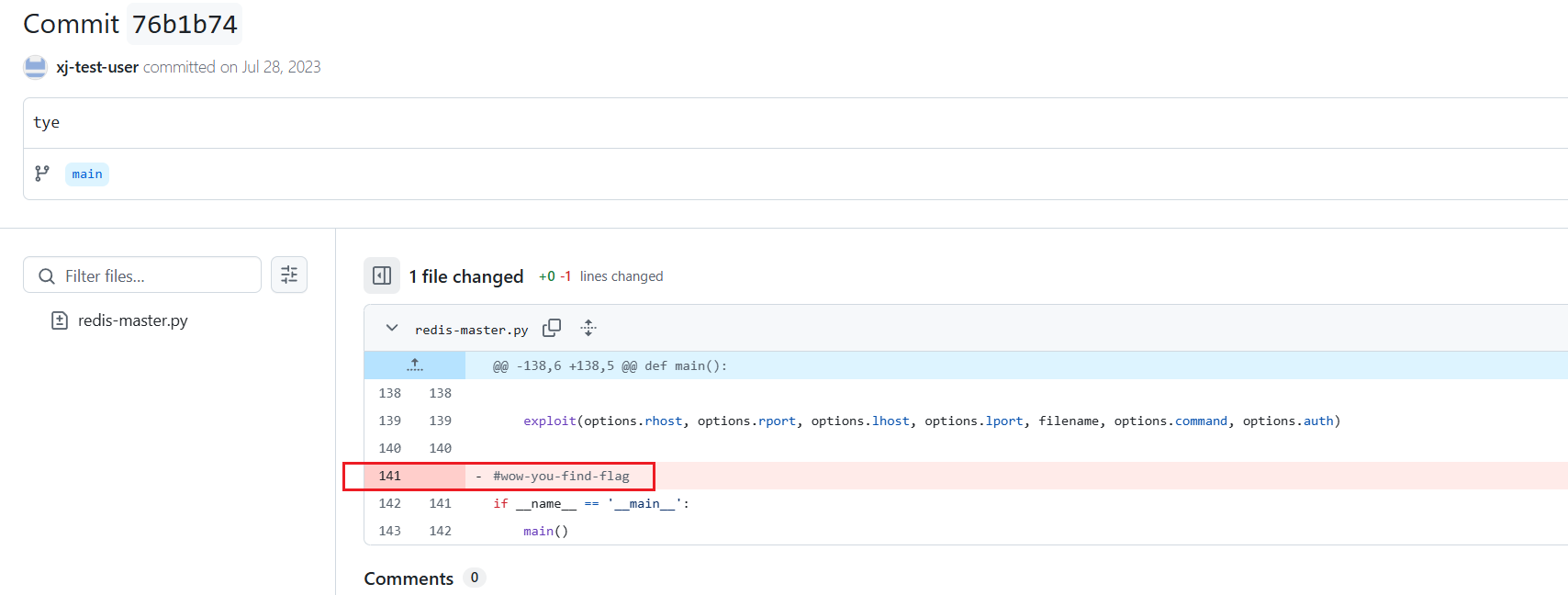Click the hunk header for def main()

coord(610,365)
